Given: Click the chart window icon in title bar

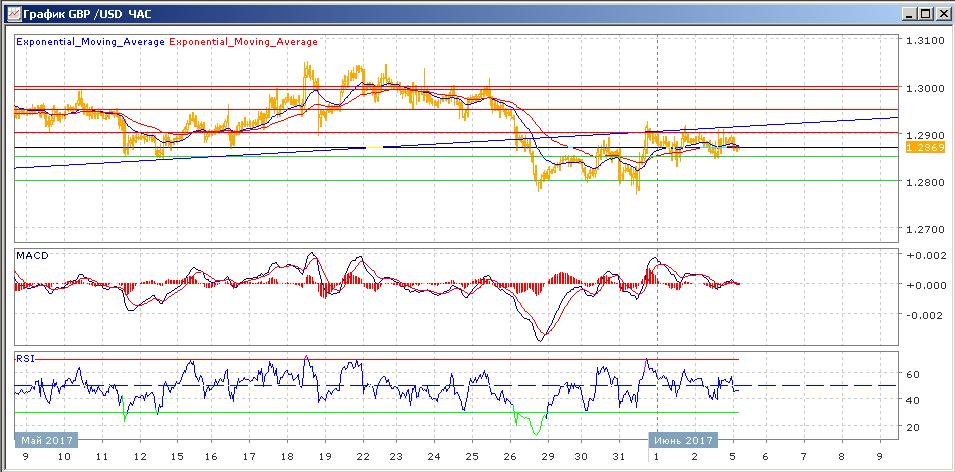Looking at the screenshot, I should (12, 13).
